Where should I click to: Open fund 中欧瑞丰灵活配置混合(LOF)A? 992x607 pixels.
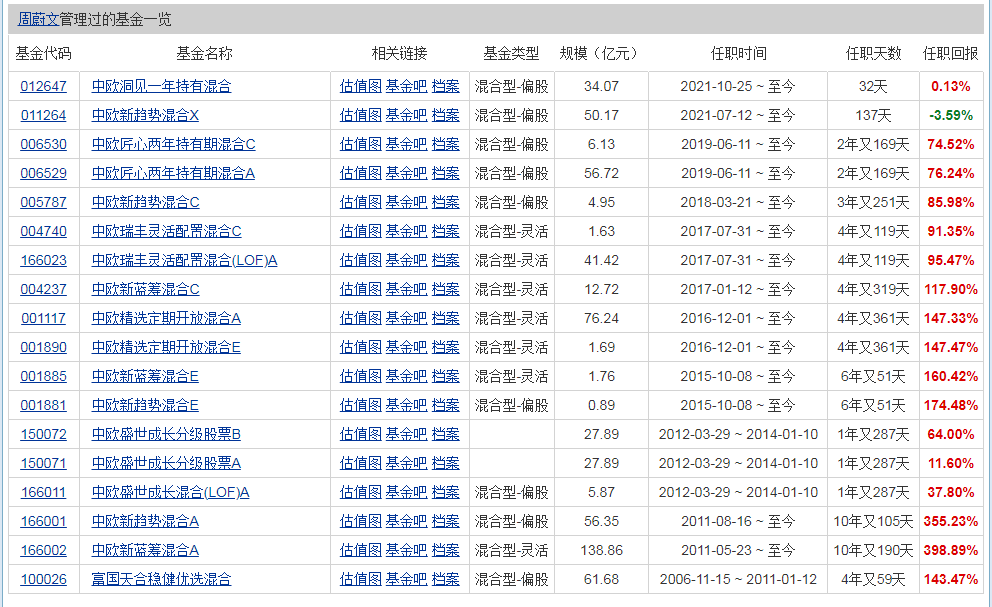coord(184,261)
